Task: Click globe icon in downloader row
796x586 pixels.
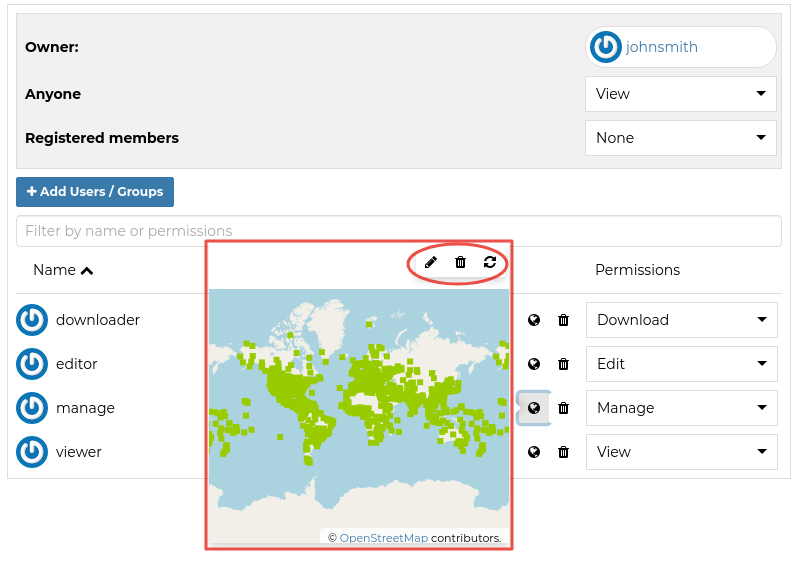Action: pos(534,320)
